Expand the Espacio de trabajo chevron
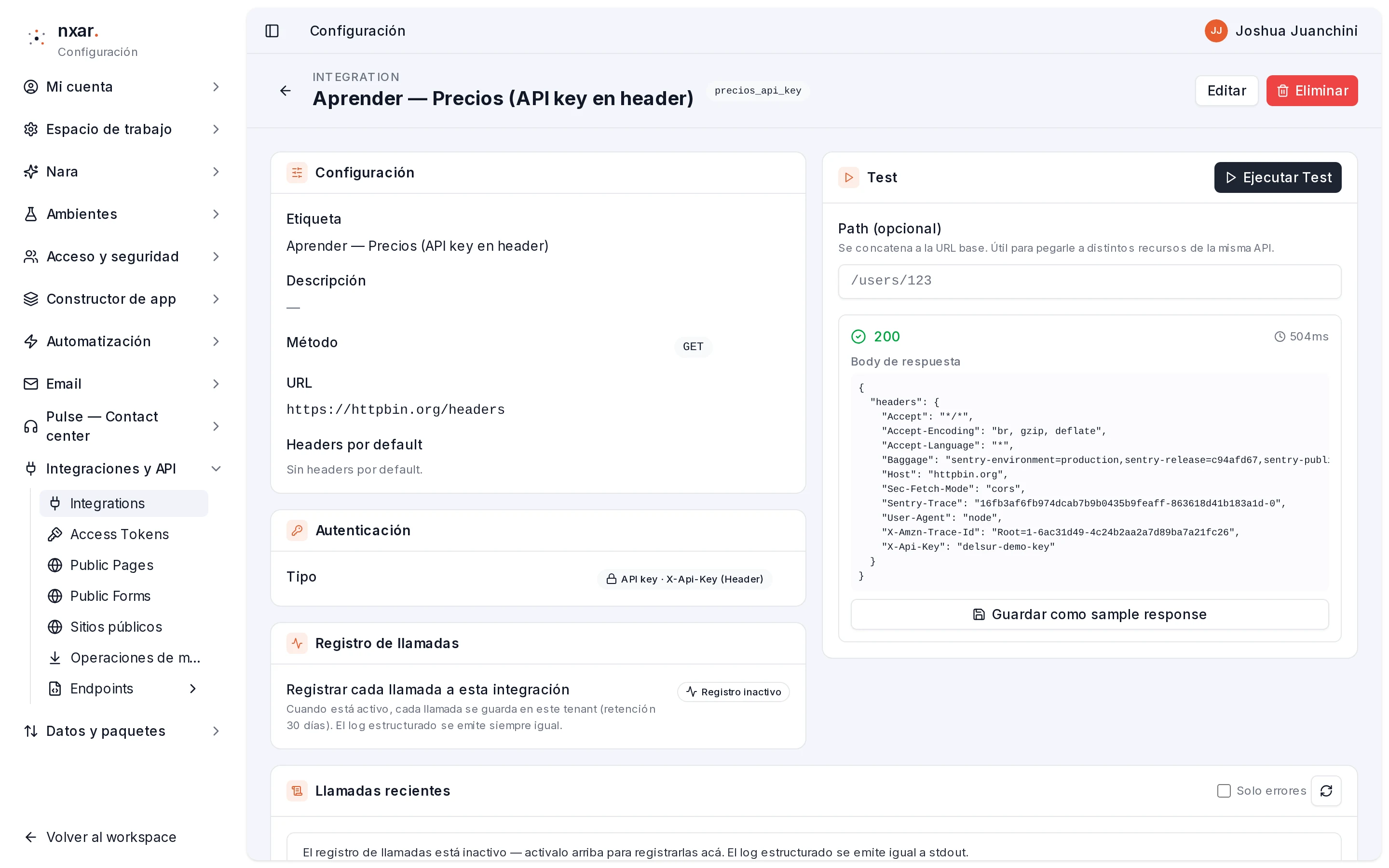Viewport: 1389px width, 868px height. point(217,129)
